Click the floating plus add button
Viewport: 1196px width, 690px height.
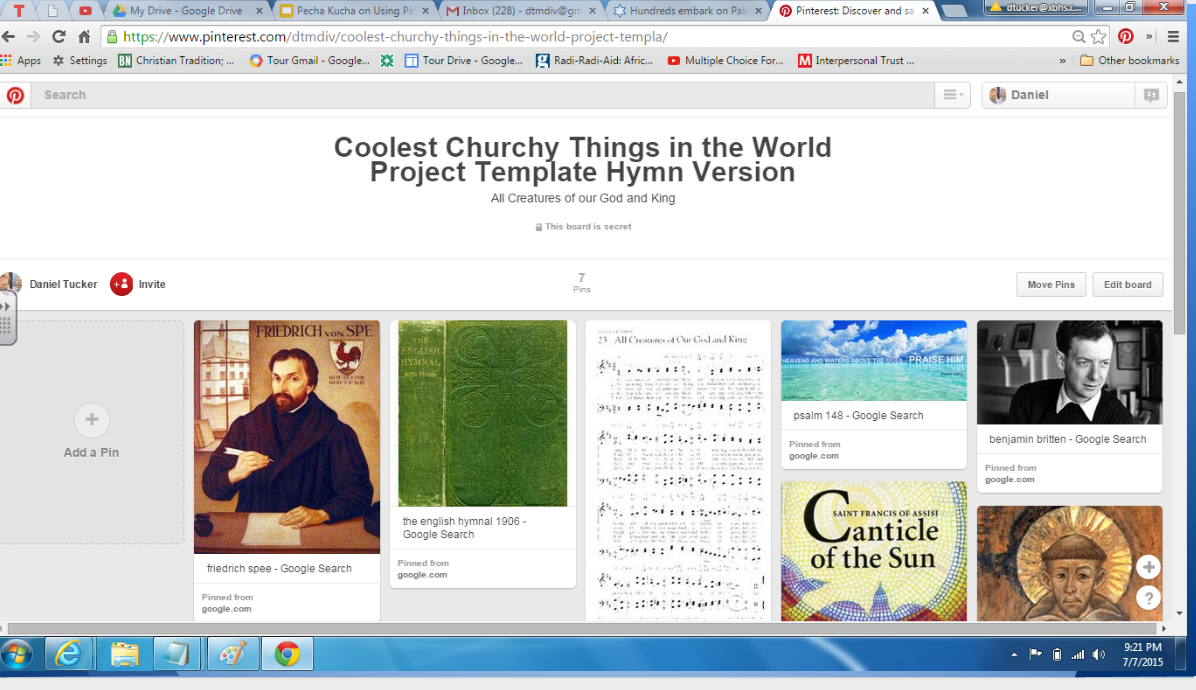click(x=1149, y=567)
